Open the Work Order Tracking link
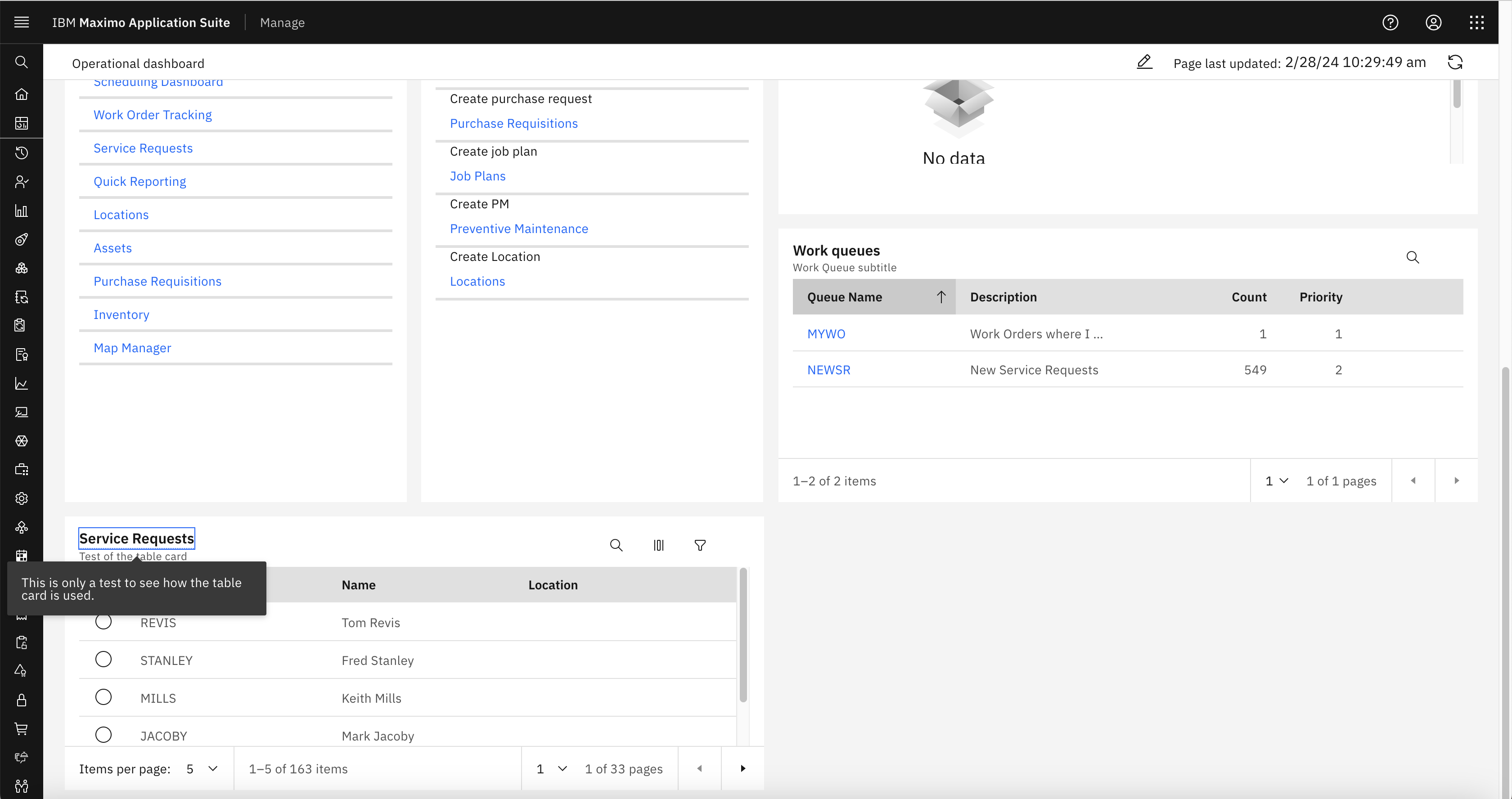The image size is (1512, 799). pyautogui.click(x=153, y=115)
